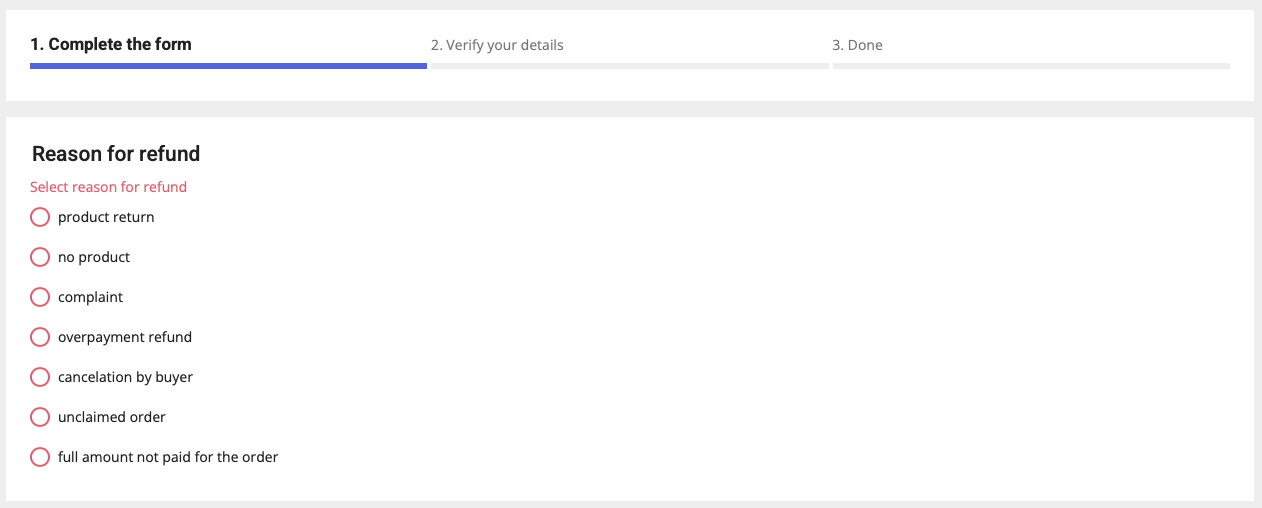The width and height of the screenshot is (1262, 508).
Task: Mark the 'cancelation by buyer' radio button
Action: coord(40,377)
